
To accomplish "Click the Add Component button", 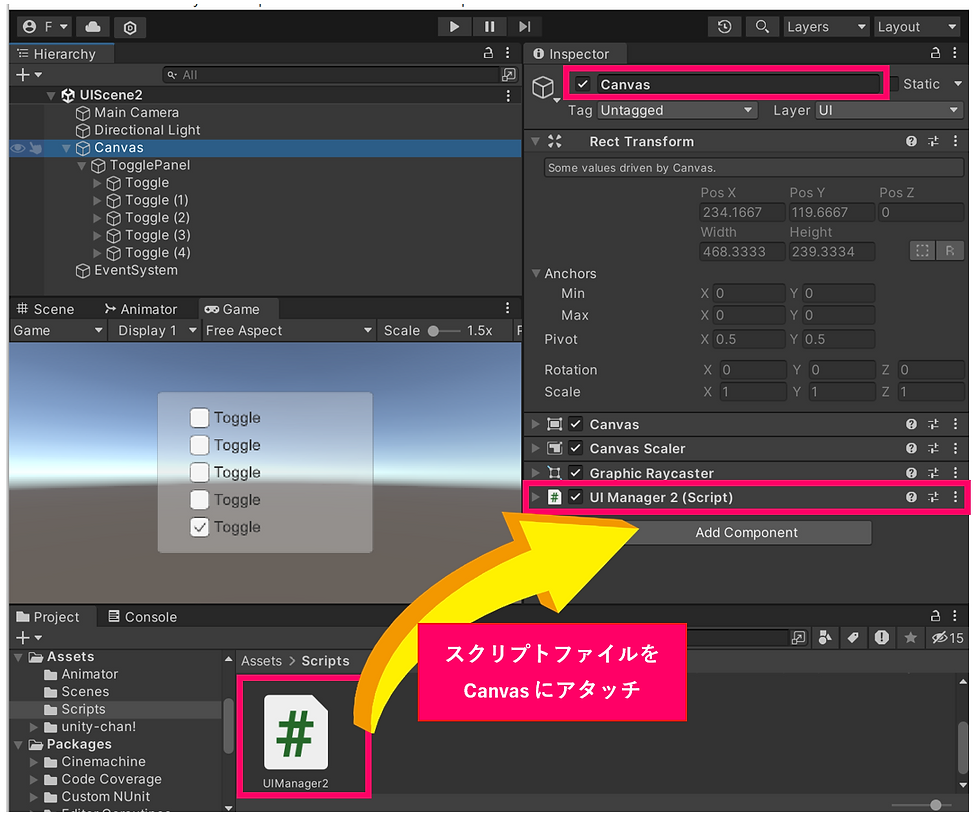I will [746, 533].
